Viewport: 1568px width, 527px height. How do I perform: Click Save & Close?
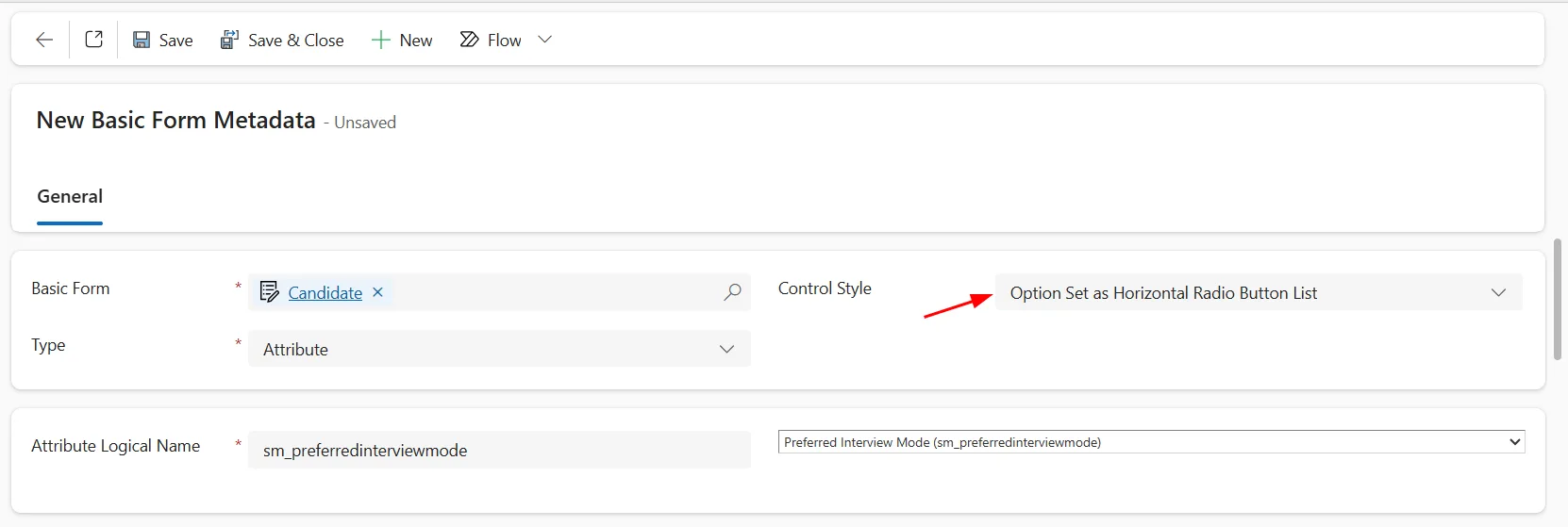(281, 40)
